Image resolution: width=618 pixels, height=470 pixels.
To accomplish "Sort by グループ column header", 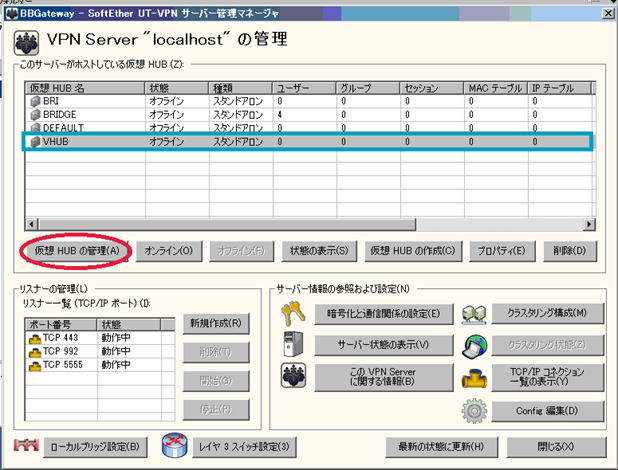I will click(368, 88).
